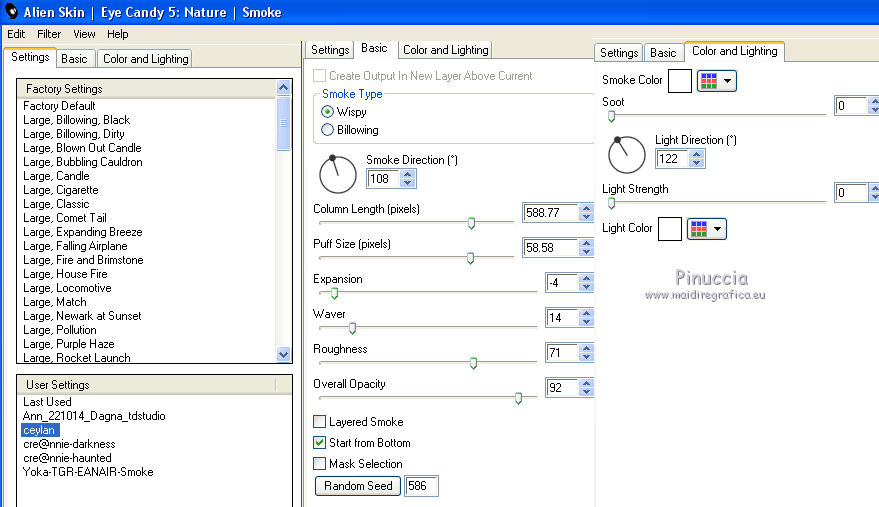Increase Light Direction with up arrow
The width and height of the screenshot is (879, 507).
[696, 154]
